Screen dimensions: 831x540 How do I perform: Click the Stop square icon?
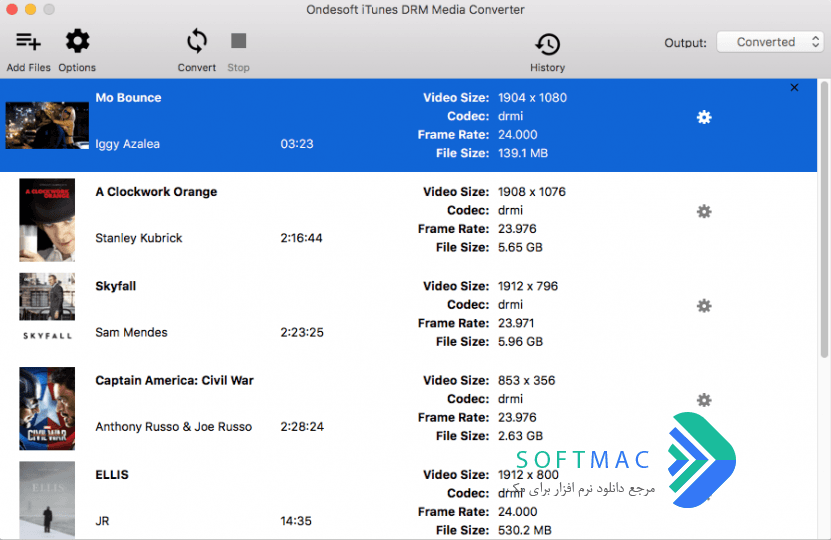(238, 41)
